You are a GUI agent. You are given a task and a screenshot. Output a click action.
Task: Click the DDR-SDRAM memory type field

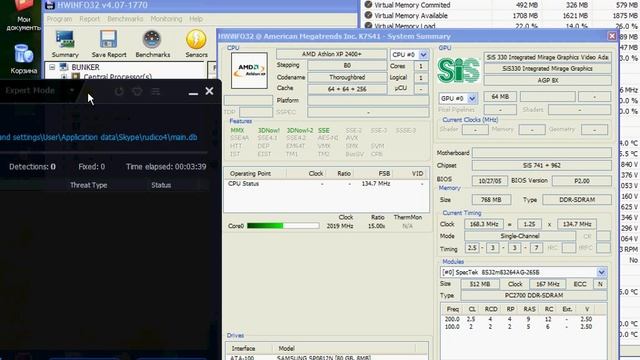coord(577,200)
